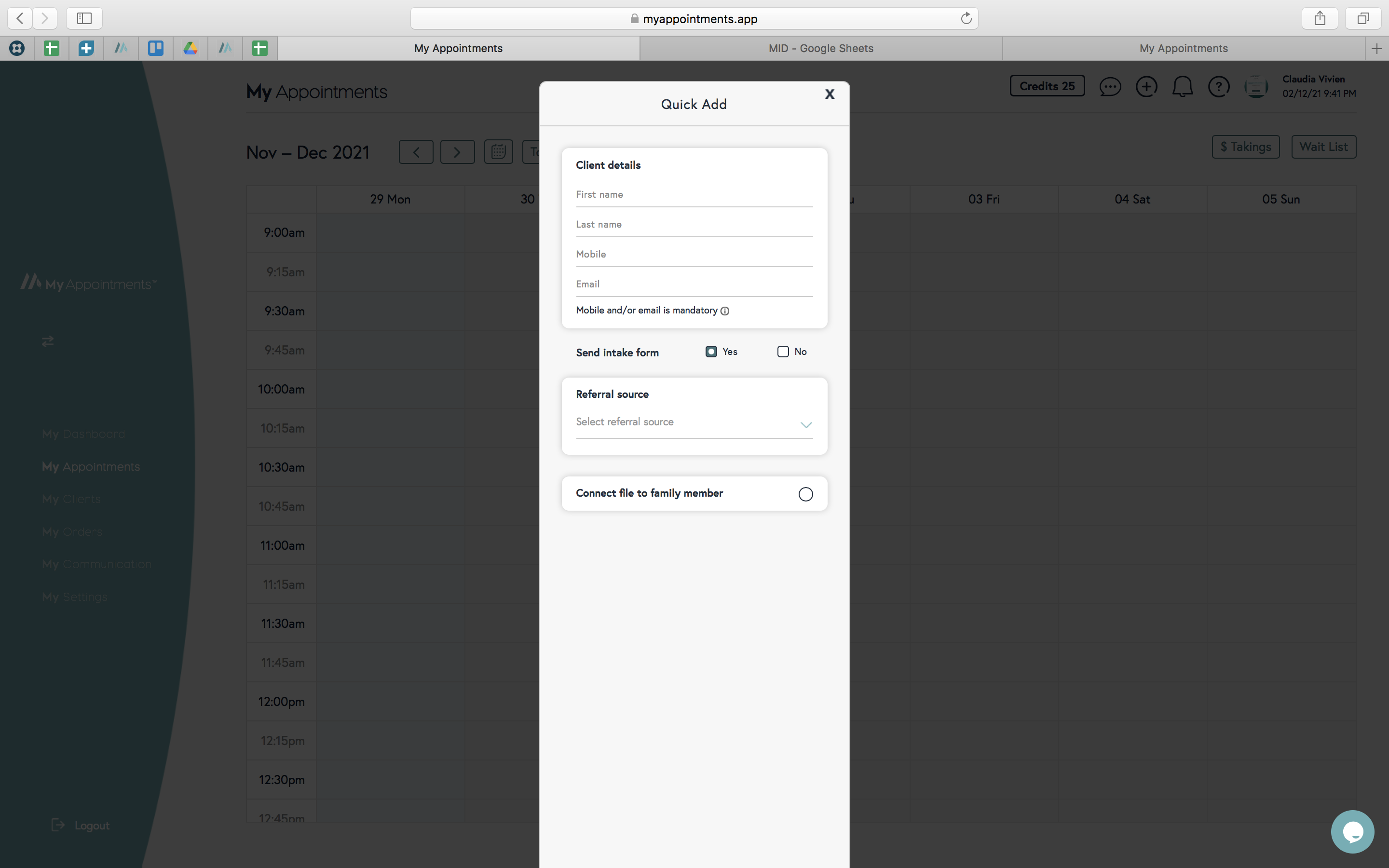Open the notifications bell icon
The height and width of the screenshot is (868, 1389).
point(1183,87)
